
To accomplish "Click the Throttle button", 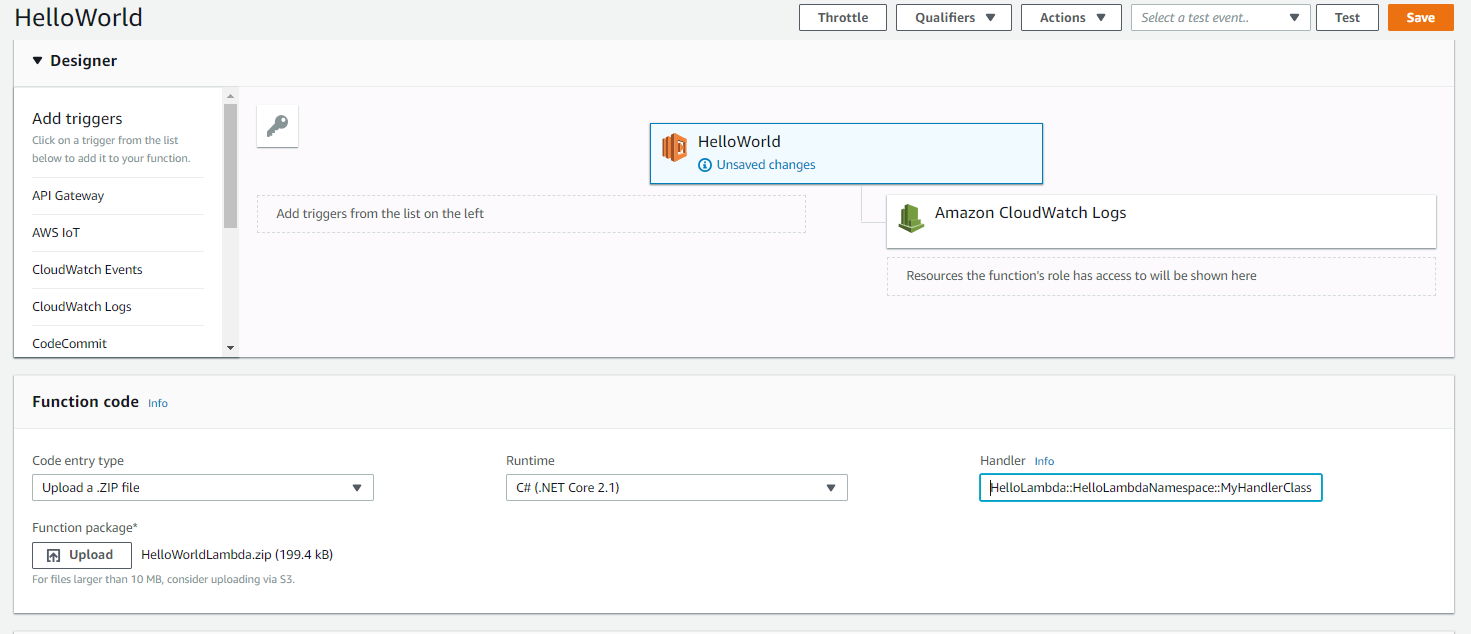I will tap(843, 18).
